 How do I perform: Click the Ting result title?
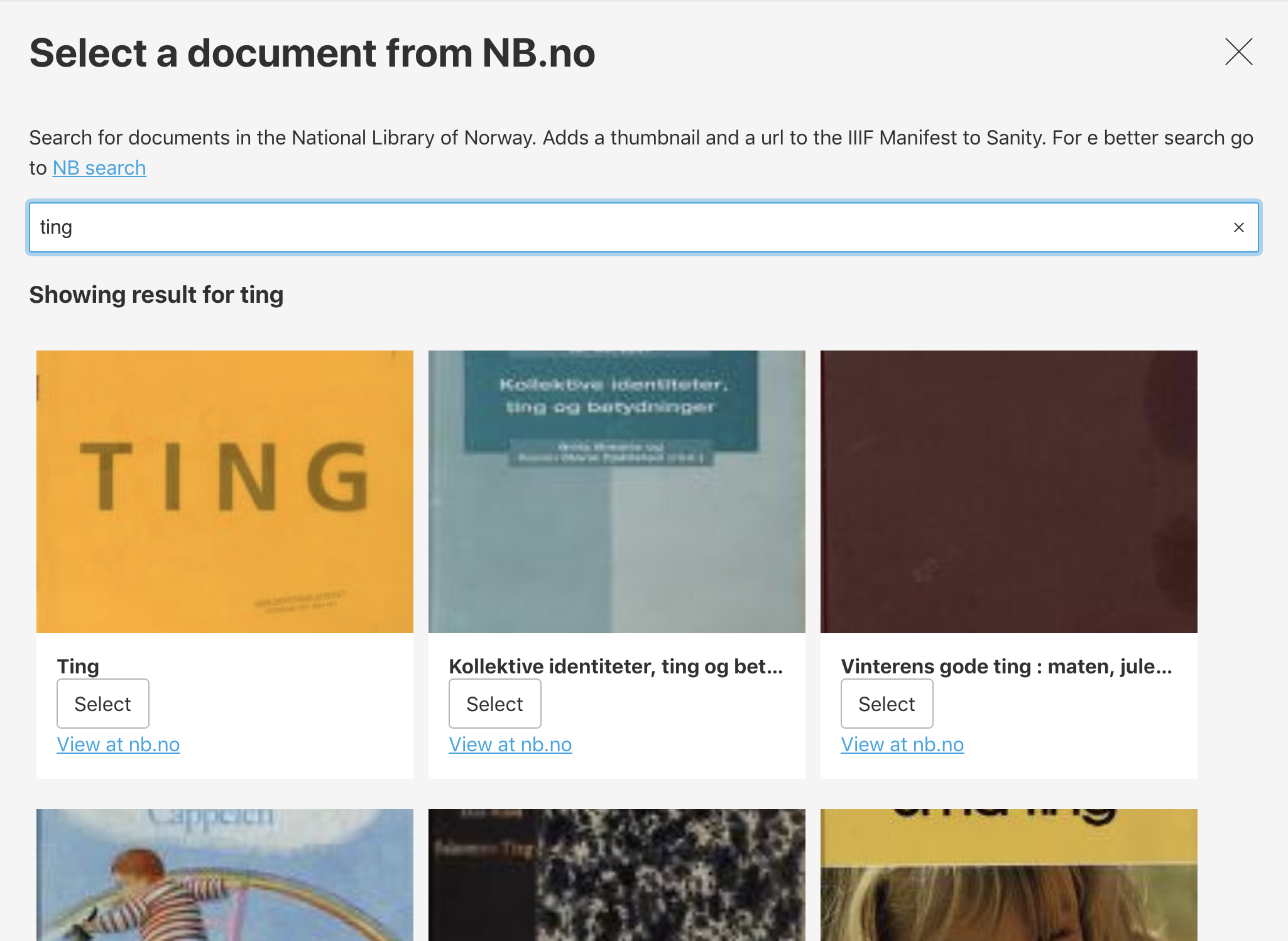(x=78, y=666)
